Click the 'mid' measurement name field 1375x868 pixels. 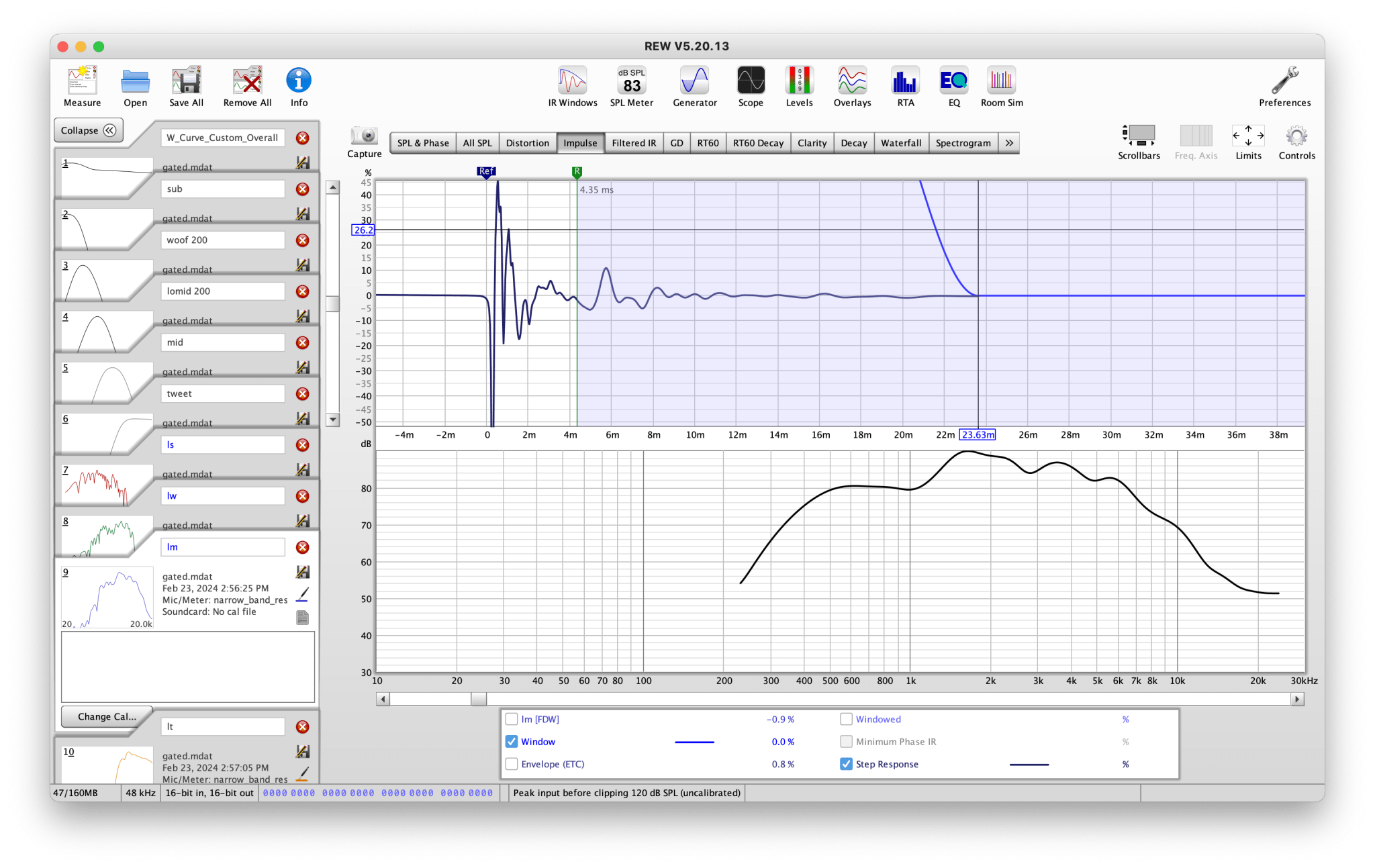(223, 342)
